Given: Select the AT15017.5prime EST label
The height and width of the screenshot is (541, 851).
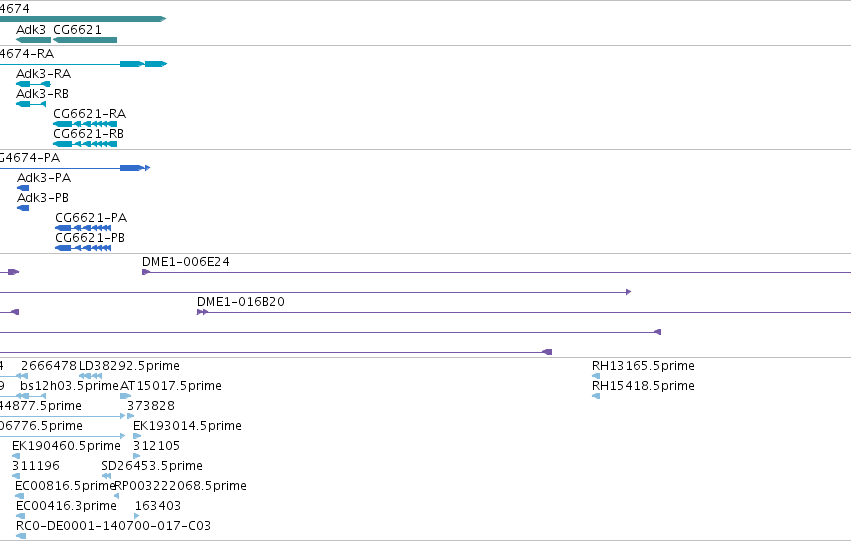Looking at the screenshot, I should click(171, 386).
